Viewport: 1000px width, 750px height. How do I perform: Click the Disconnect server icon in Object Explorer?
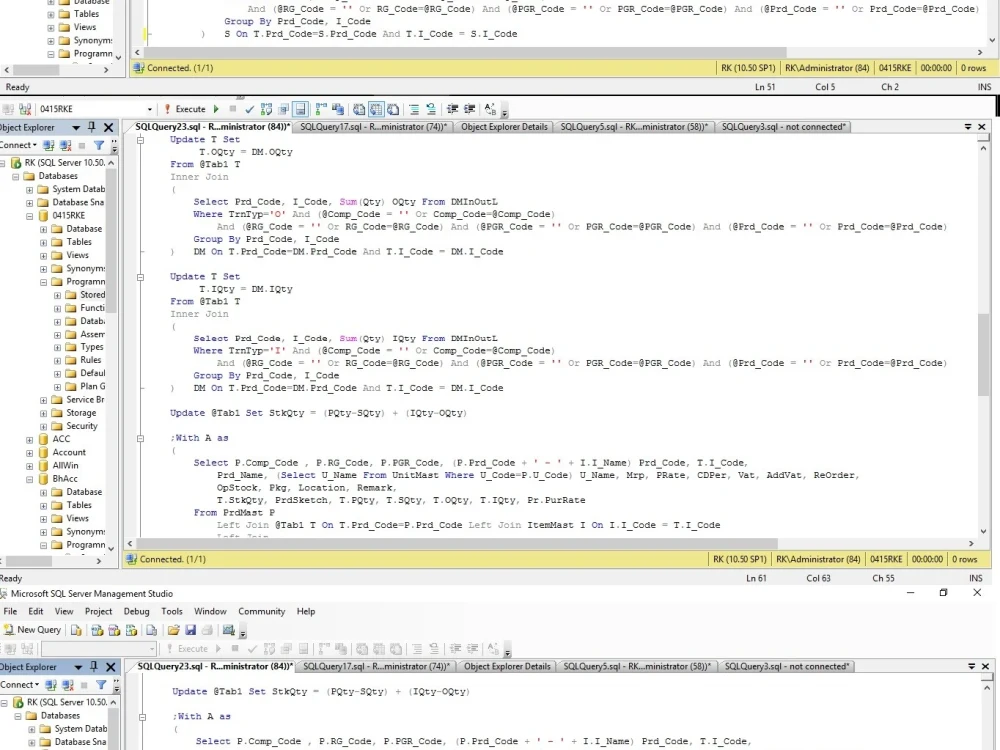(64, 145)
